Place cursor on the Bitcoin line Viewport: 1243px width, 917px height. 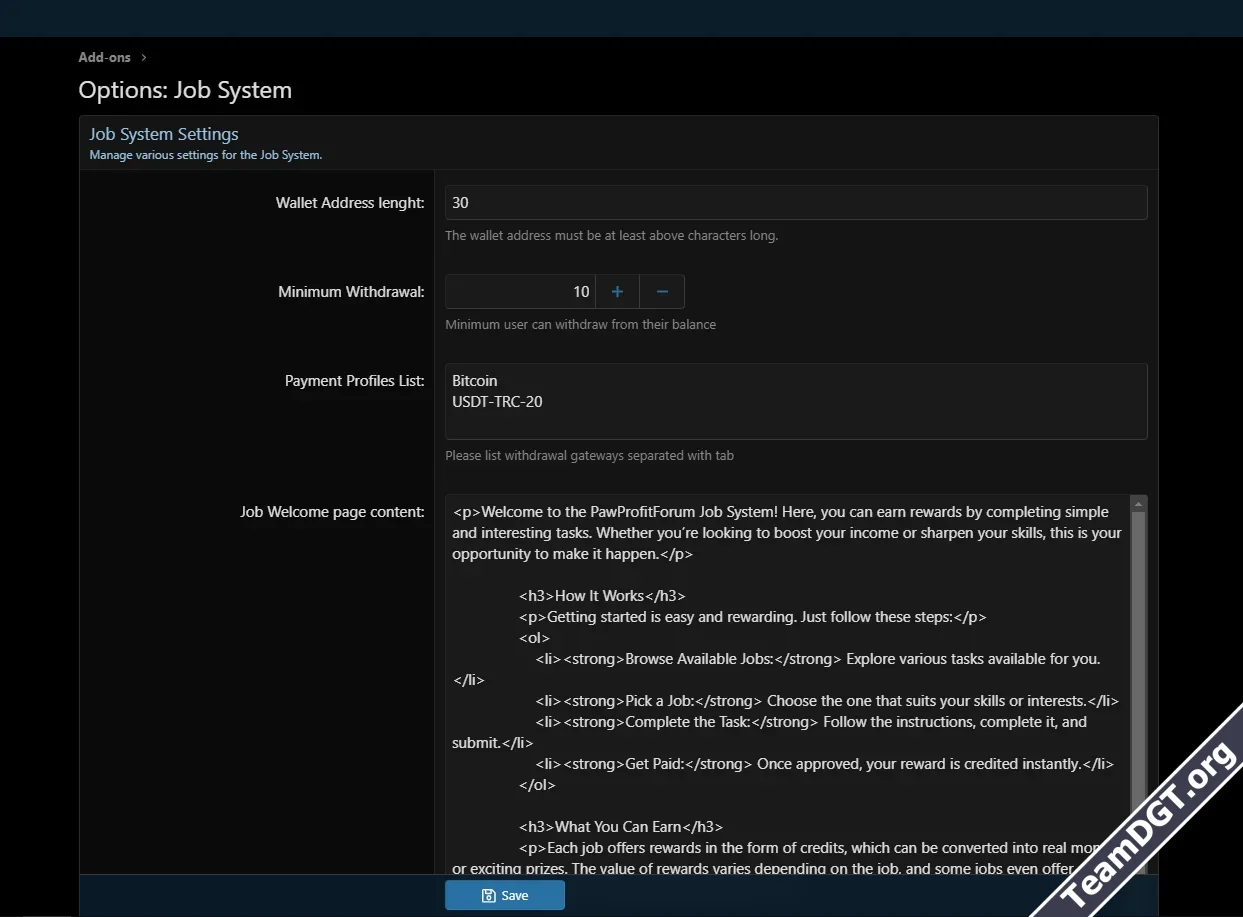pyautogui.click(x=475, y=381)
